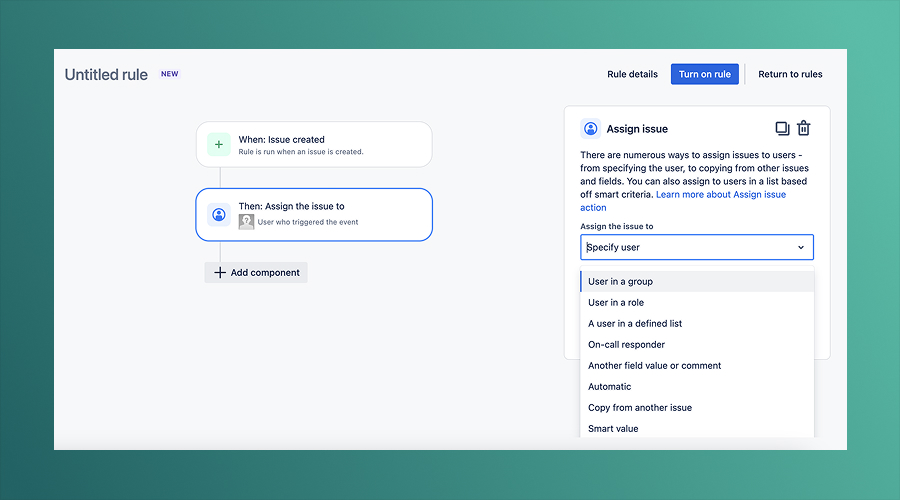Delete the Assign issue component via trash icon
Screen dimensions: 900x500
tap(804, 128)
